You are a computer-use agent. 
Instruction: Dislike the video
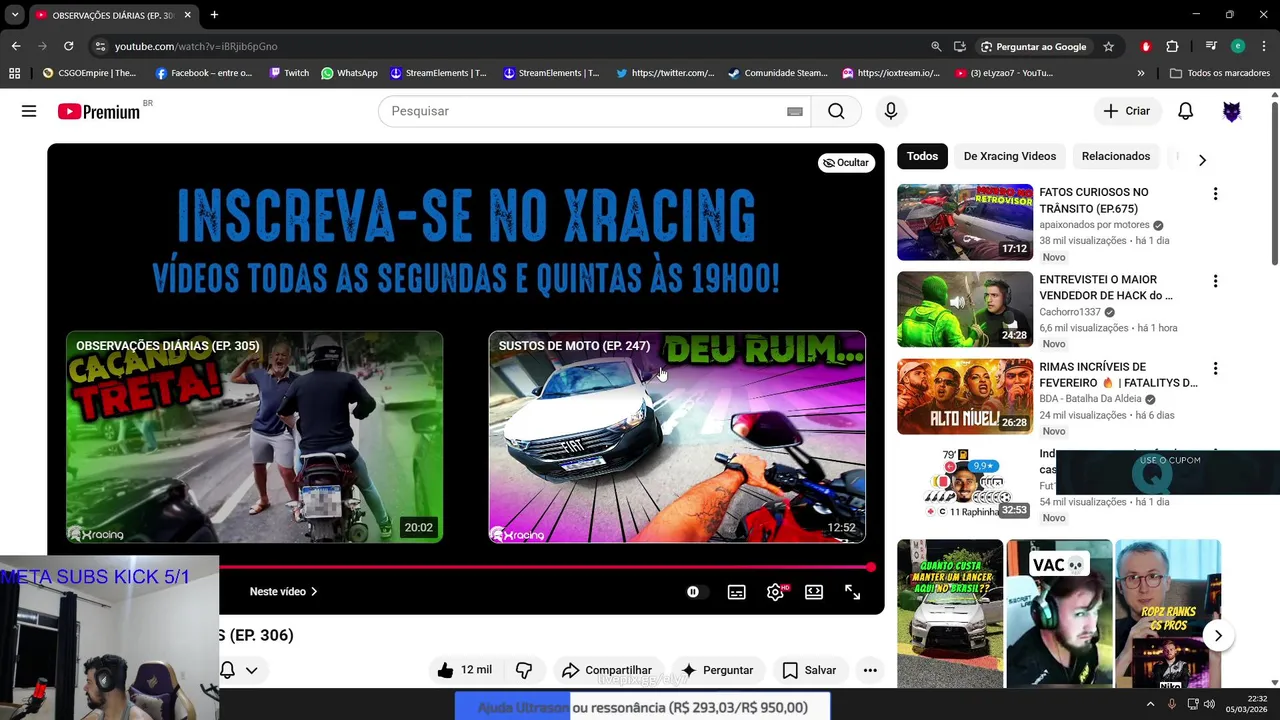(x=524, y=670)
